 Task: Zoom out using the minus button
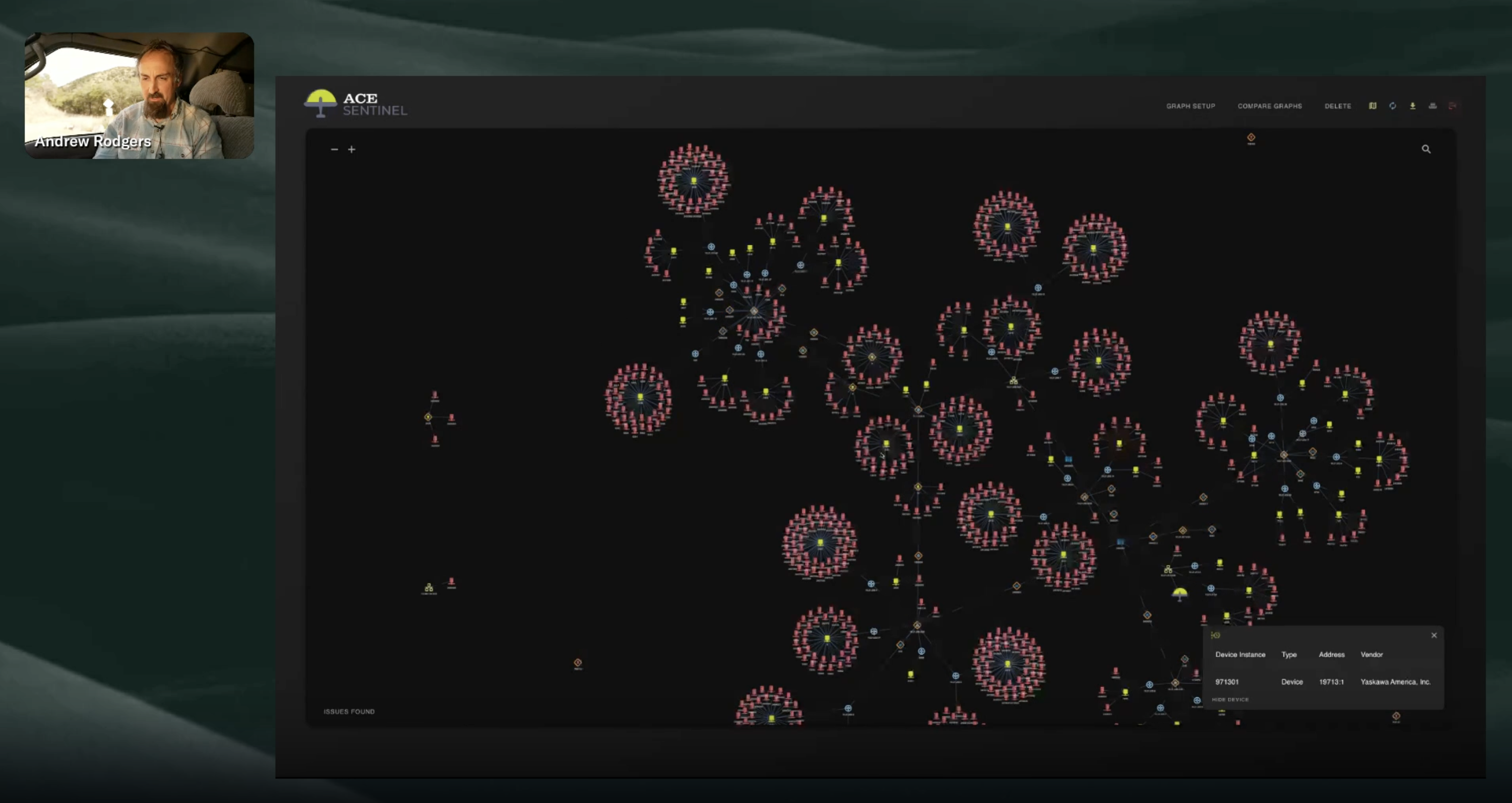[334, 149]
